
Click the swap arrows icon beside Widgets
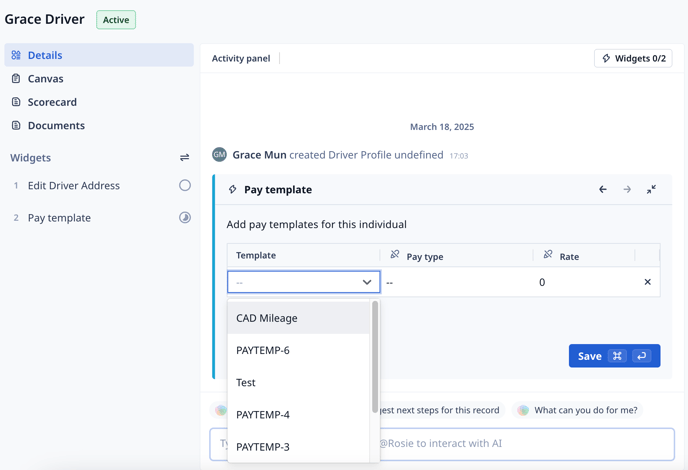pyautogui.click(x=184, y=158)
